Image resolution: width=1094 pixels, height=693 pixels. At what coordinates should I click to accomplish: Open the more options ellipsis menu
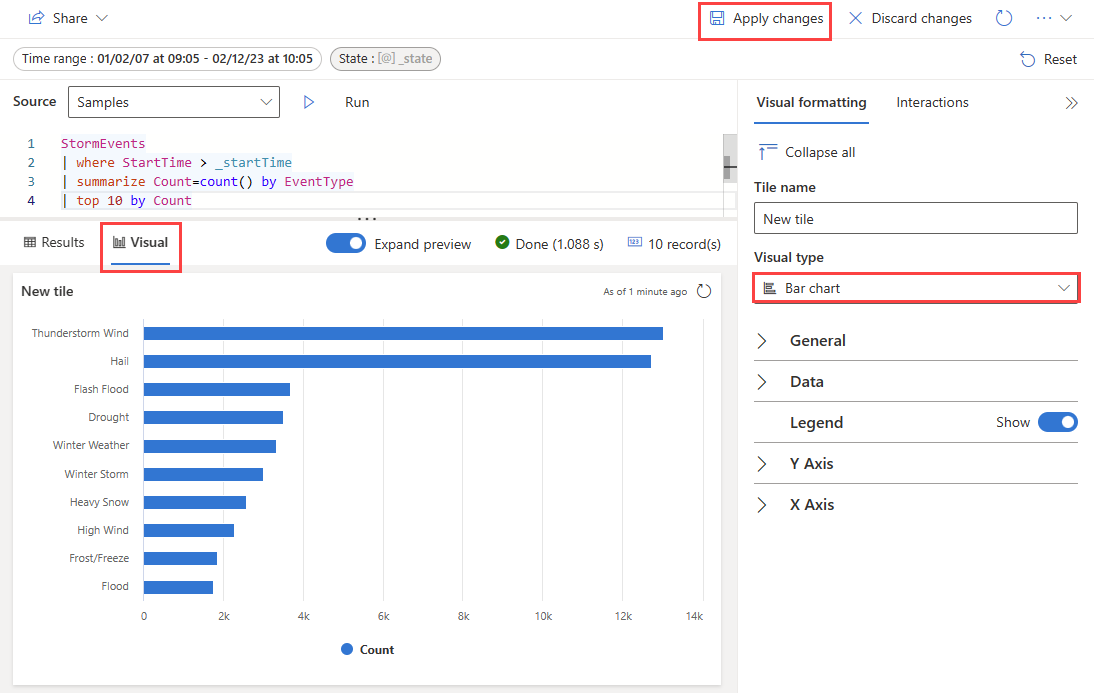[1044, 18]
